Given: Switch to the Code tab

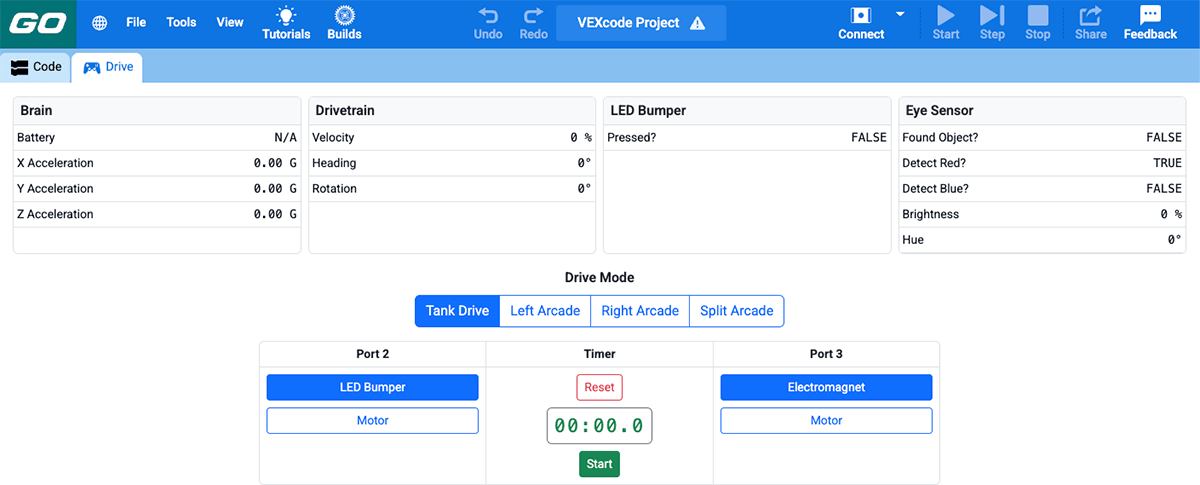Looking at the screenshot, I should (x=36, y=67).
